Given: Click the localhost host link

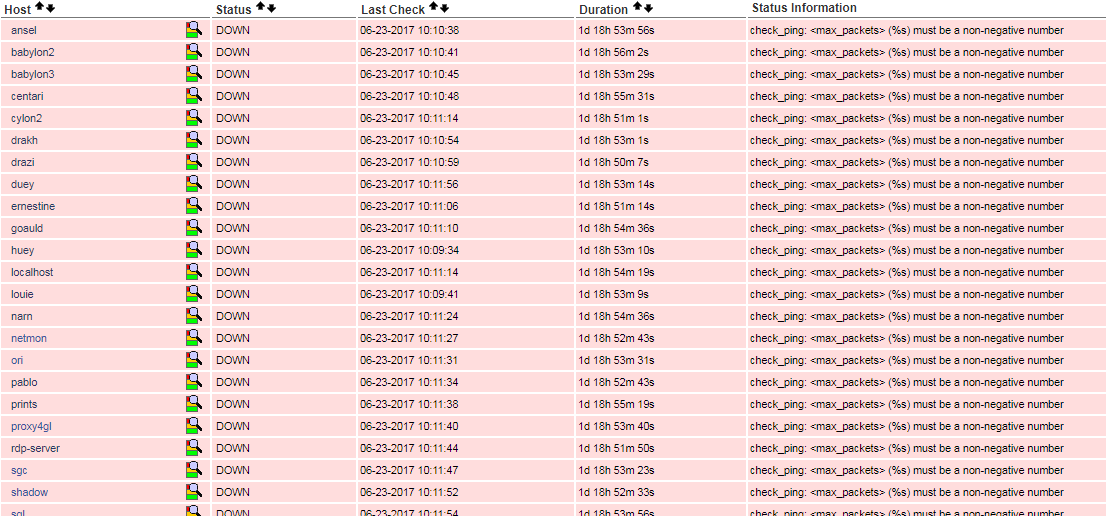Looking at the screenshot, I should tap(32, 272).
